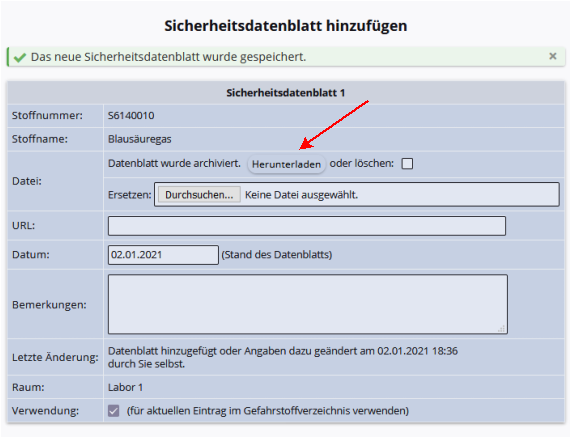The width and height of the screenshot is (573, 440).
Task: Click the 'Ersetzen:' label
Action: click(130, 195)
